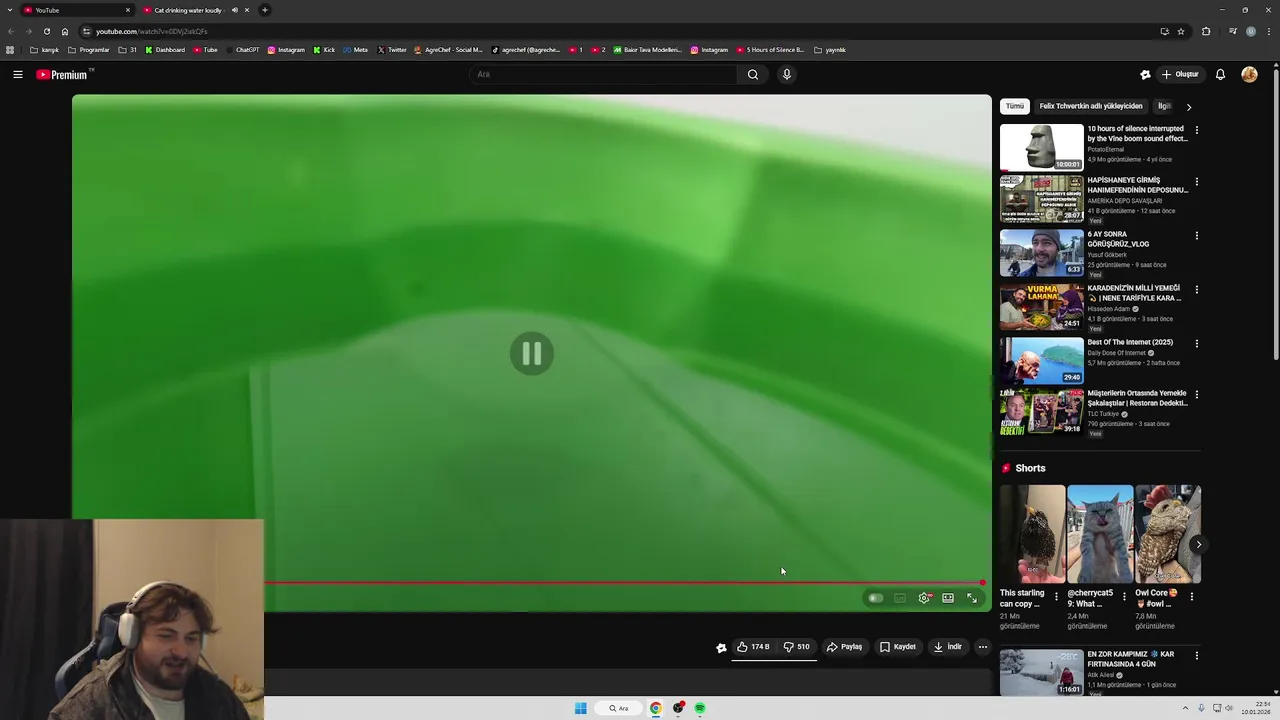1280x720 pixels.
Task: Open options for 10 hours of silence video
Action: (1196, 130)
